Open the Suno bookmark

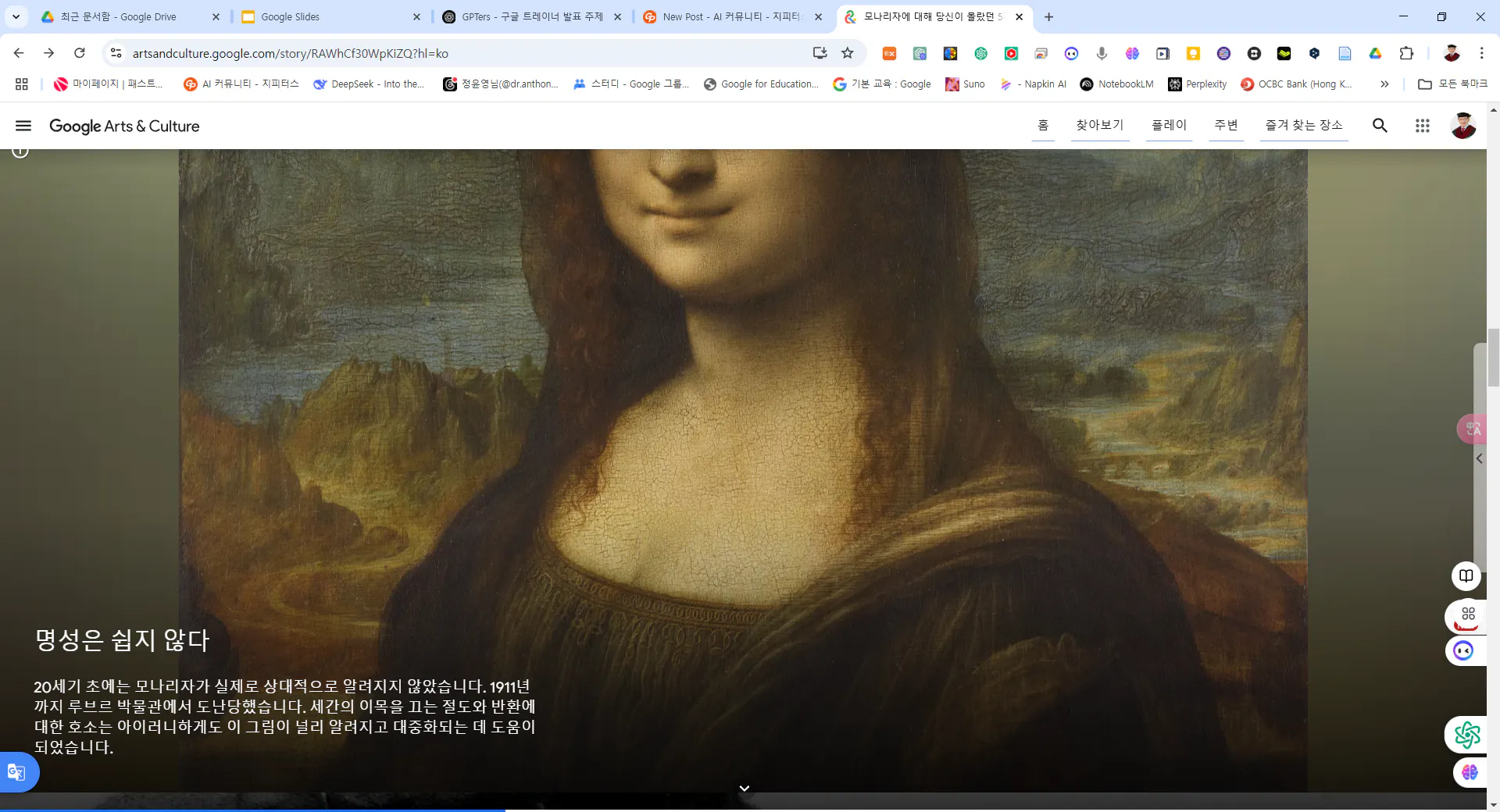pyautogui.click(x=966, y=84)
